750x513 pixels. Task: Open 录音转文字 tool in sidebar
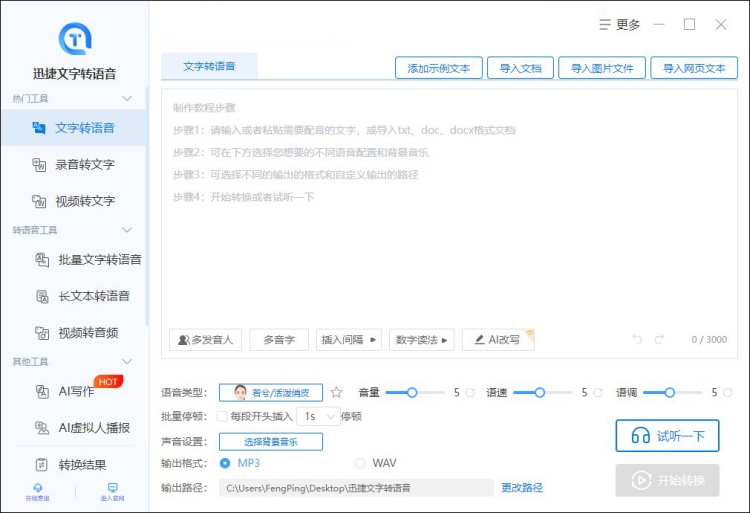pyautogui.click(x=84, y=164)
